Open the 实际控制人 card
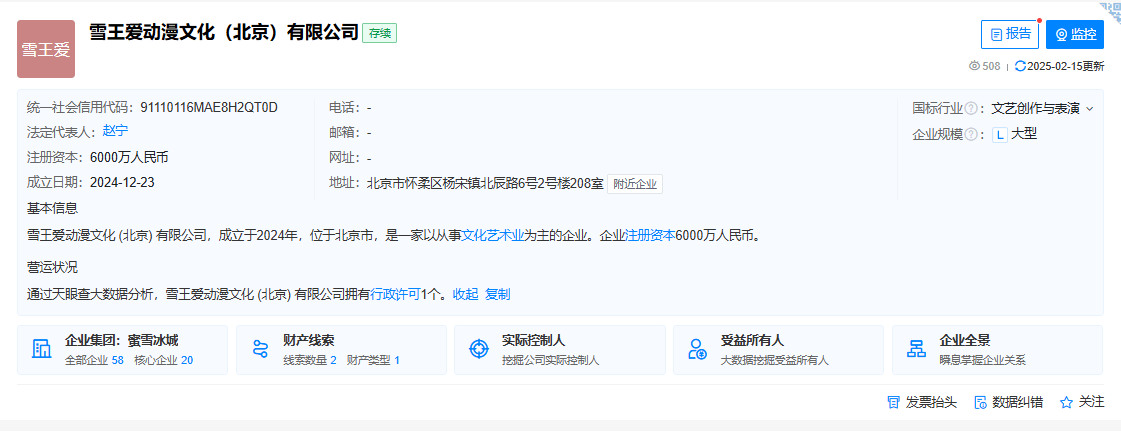1121x432 pixels. point(560,350)
